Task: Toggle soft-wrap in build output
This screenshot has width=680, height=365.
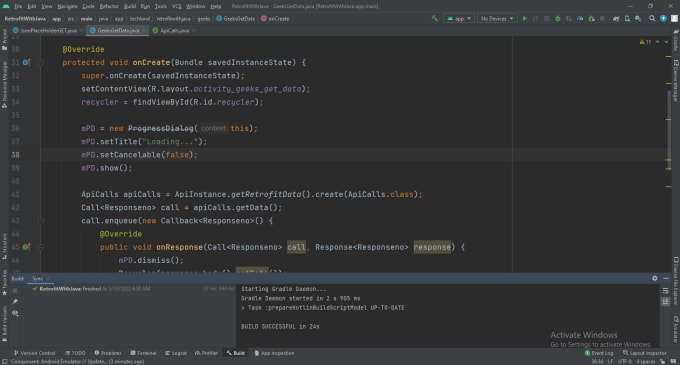Action: point(665,291)
